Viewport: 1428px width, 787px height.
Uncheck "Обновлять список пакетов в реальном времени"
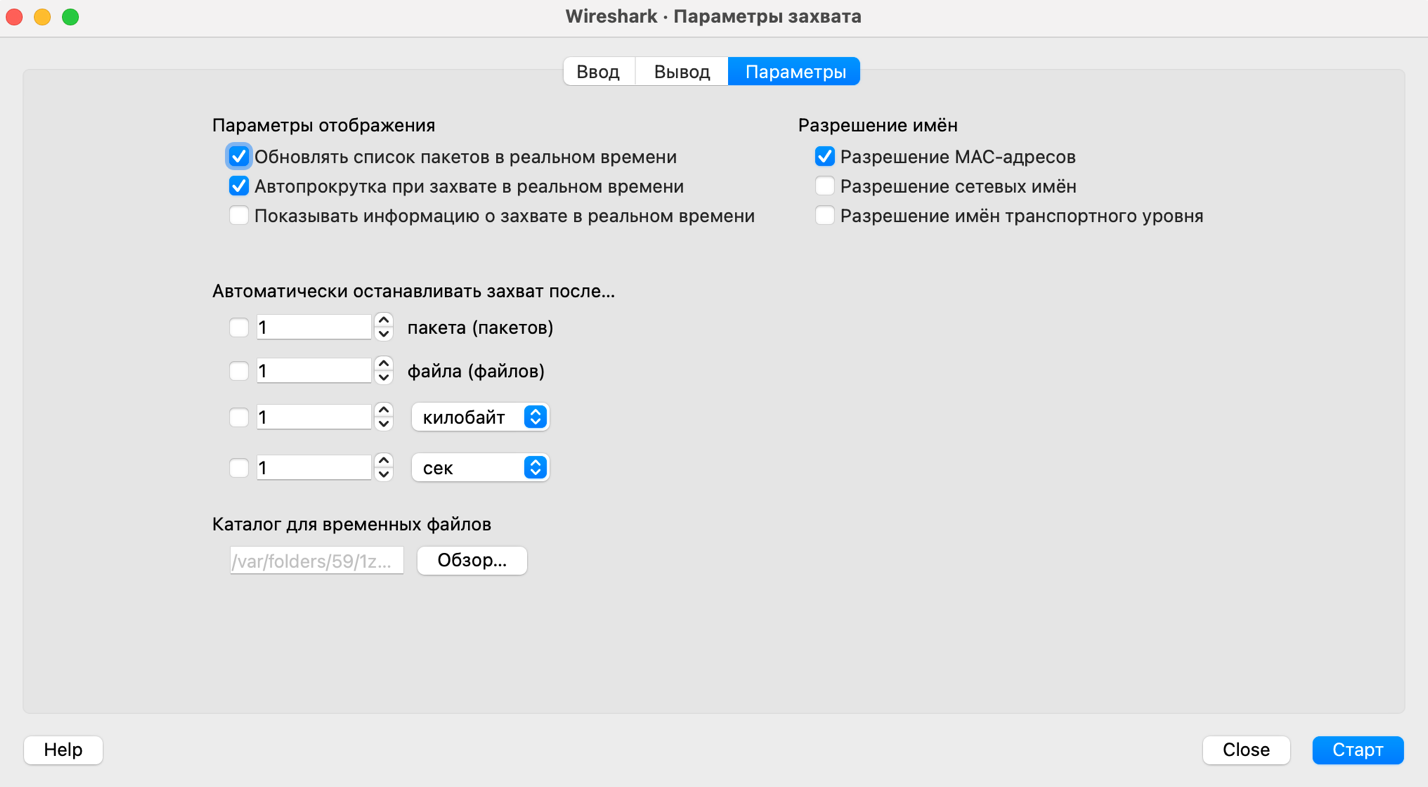239,157
